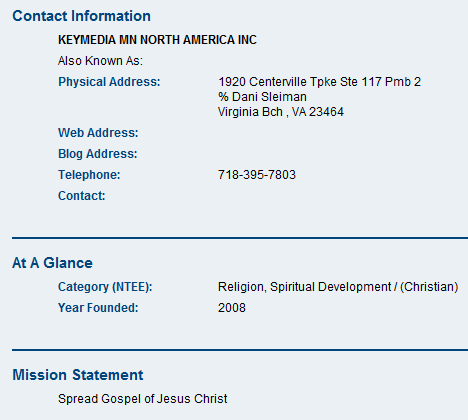Click the name Dani Sleiman
The image size is (468, 420).
(x=269, y=97)
